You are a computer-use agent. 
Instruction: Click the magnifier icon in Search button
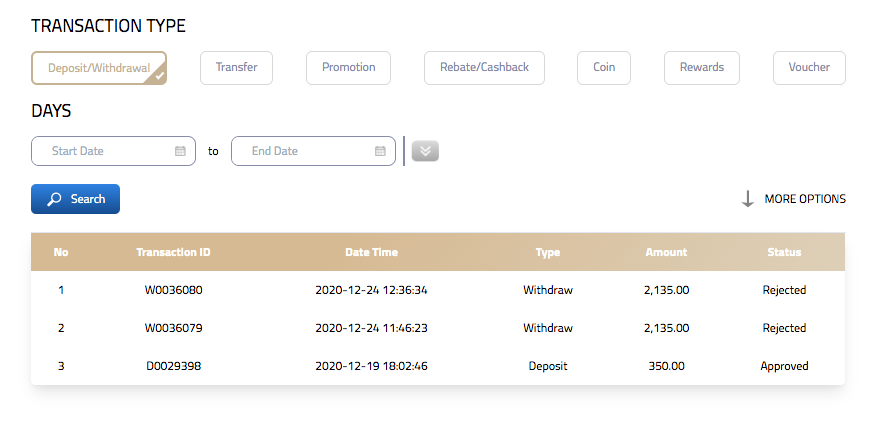(x=55, y=199)
